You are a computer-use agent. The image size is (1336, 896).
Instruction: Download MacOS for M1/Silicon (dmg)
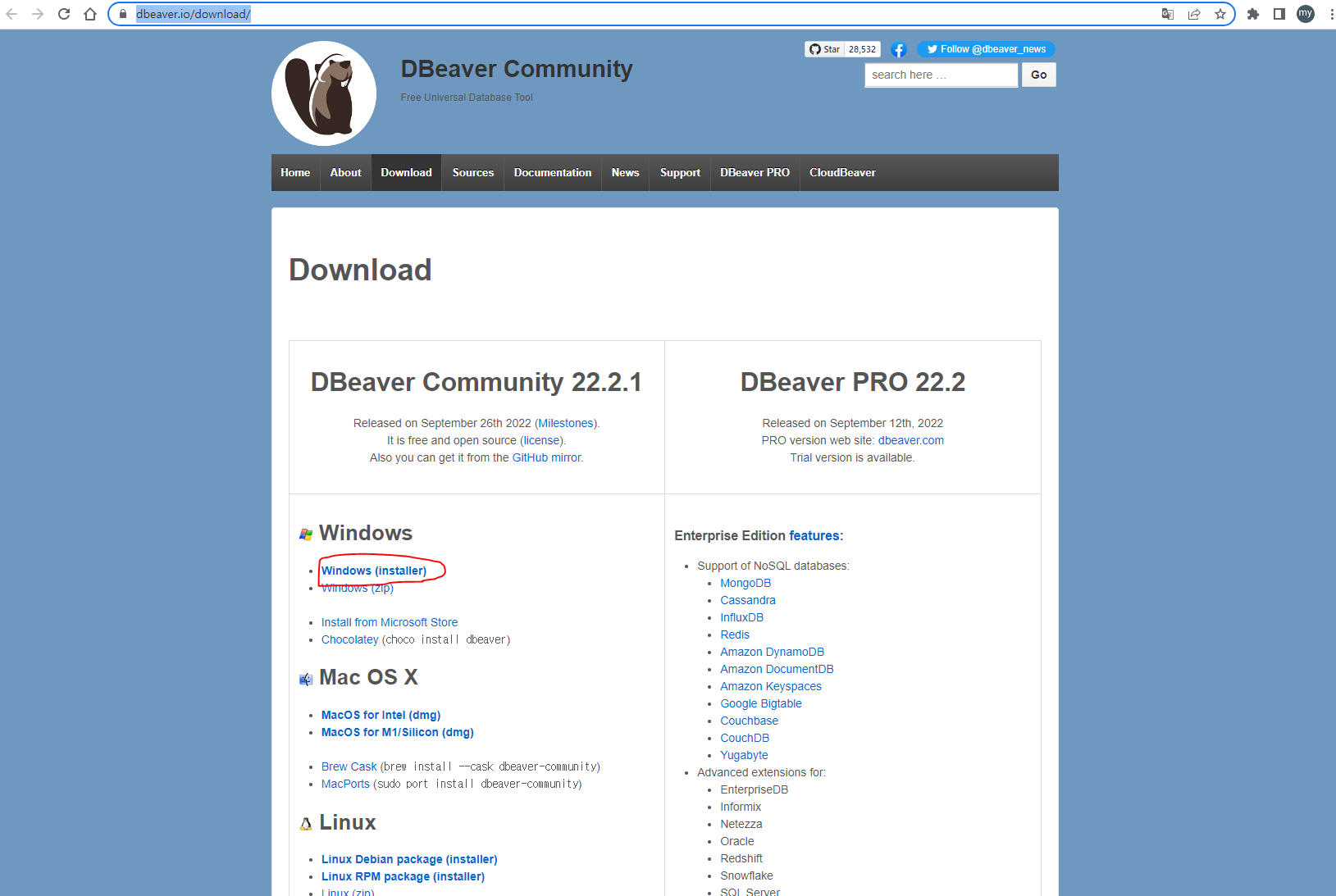(398, 732)
